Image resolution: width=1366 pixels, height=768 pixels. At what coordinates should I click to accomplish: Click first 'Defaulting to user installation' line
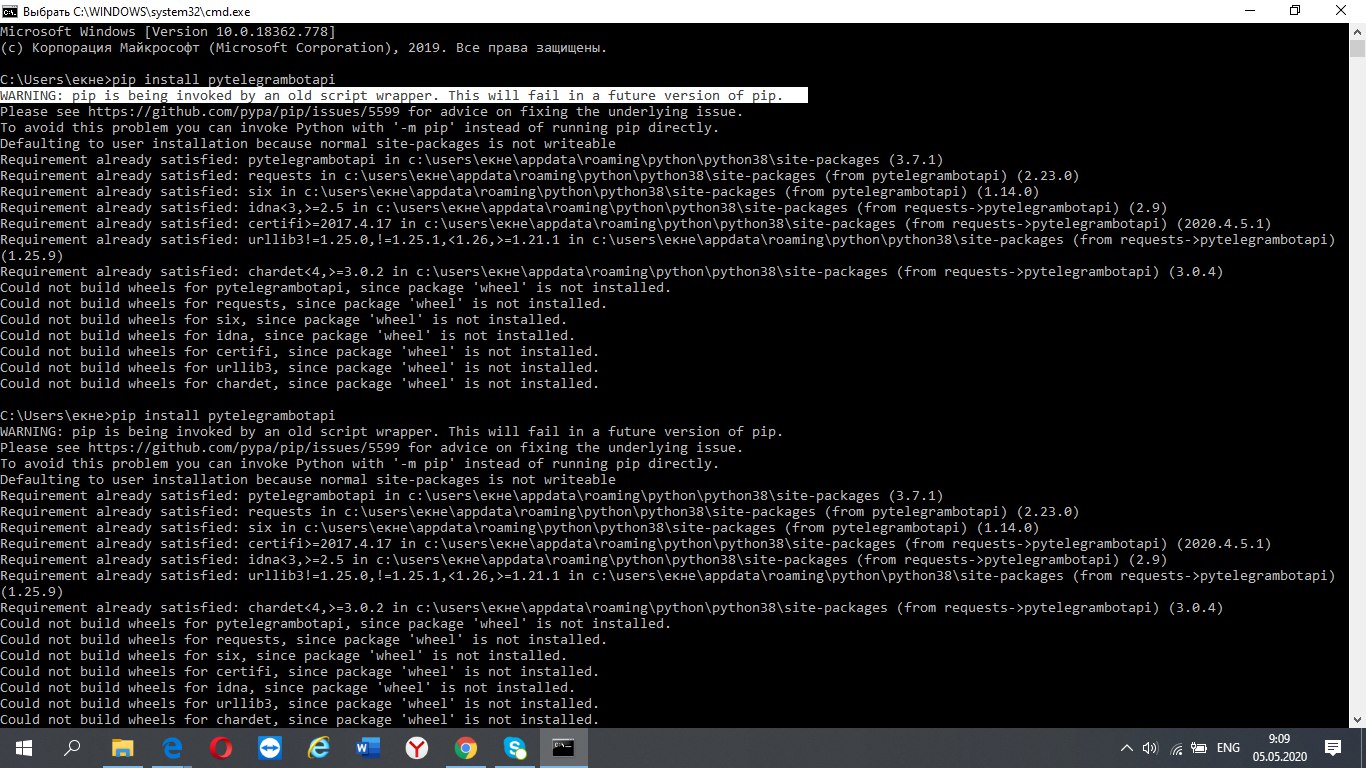(x=308, y=144)
